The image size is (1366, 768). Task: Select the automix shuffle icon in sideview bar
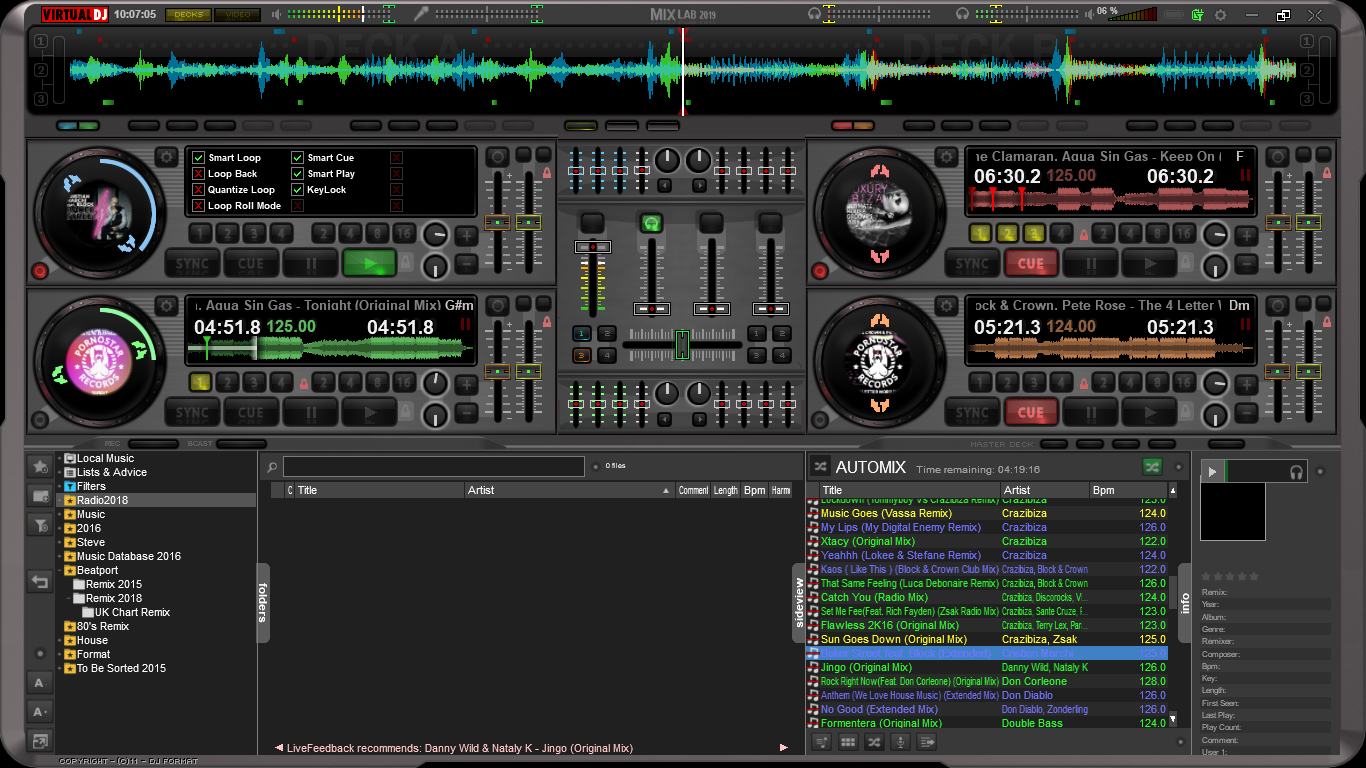(x=874, y=742)
